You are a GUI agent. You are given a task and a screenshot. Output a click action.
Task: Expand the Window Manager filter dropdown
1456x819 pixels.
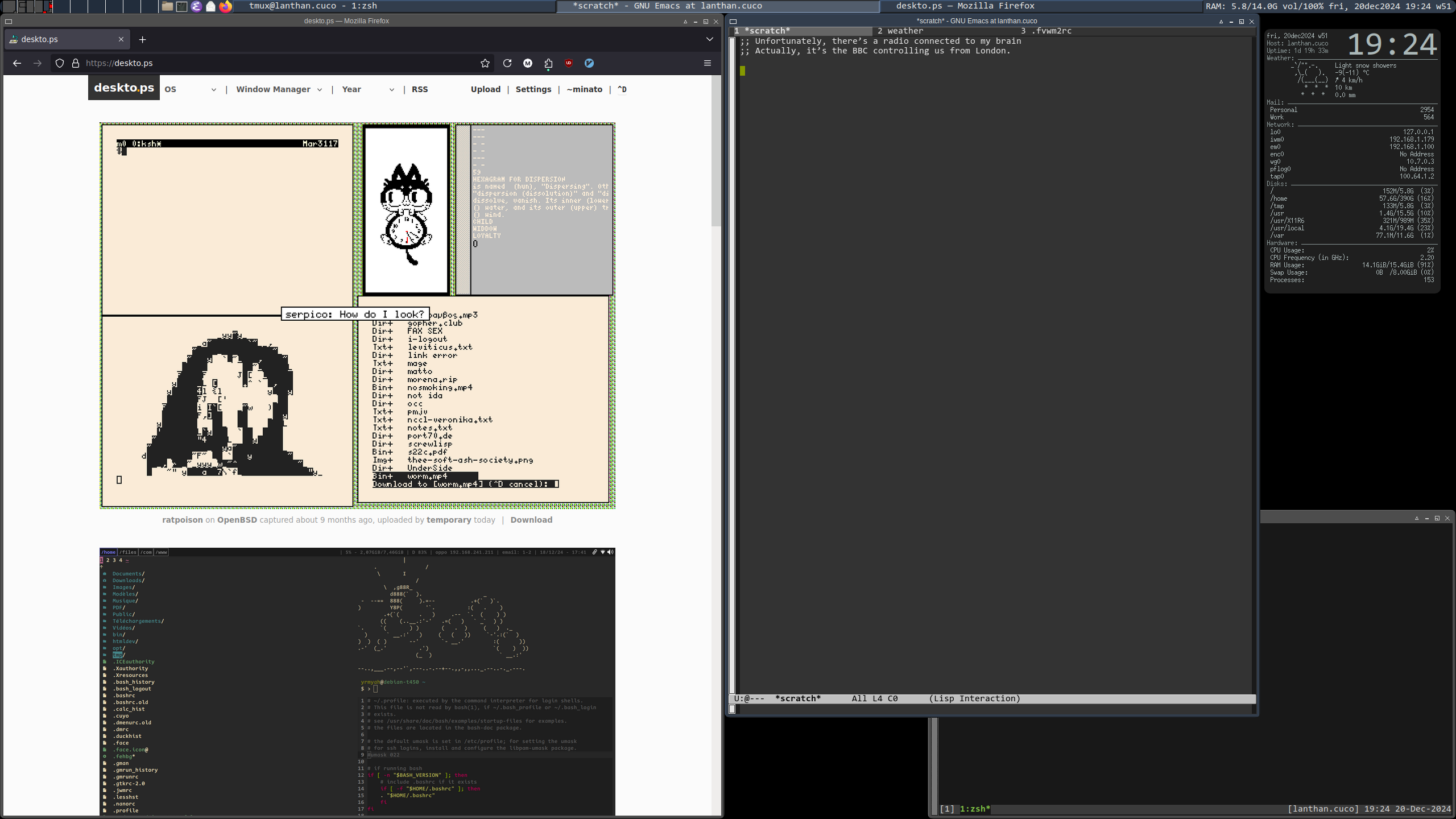coord(279,89)
